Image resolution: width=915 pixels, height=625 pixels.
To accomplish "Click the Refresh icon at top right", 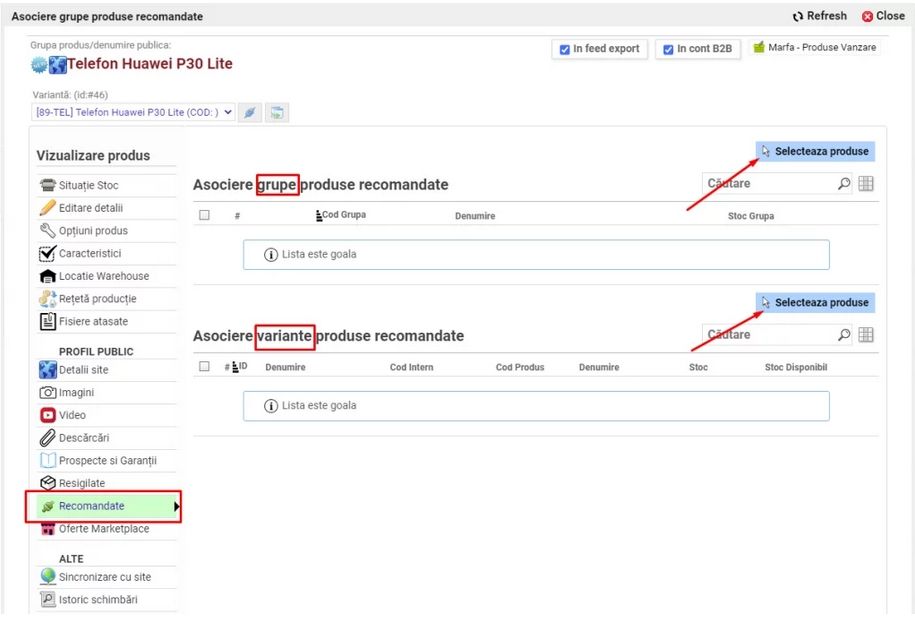I will [798, 16].
